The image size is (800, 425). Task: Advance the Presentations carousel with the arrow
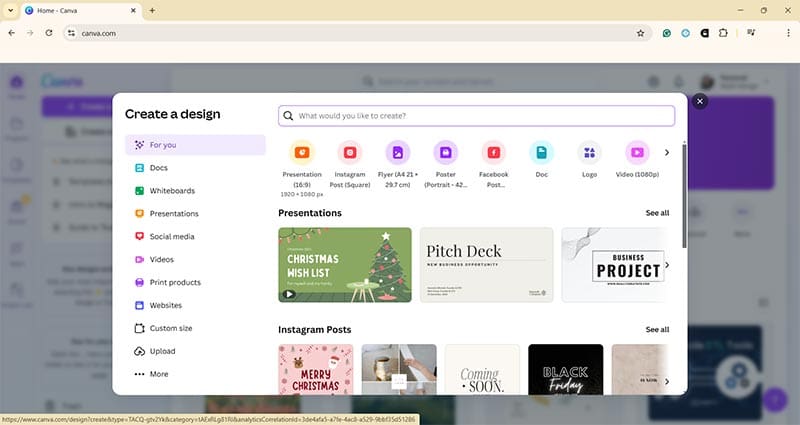[667, 265]
